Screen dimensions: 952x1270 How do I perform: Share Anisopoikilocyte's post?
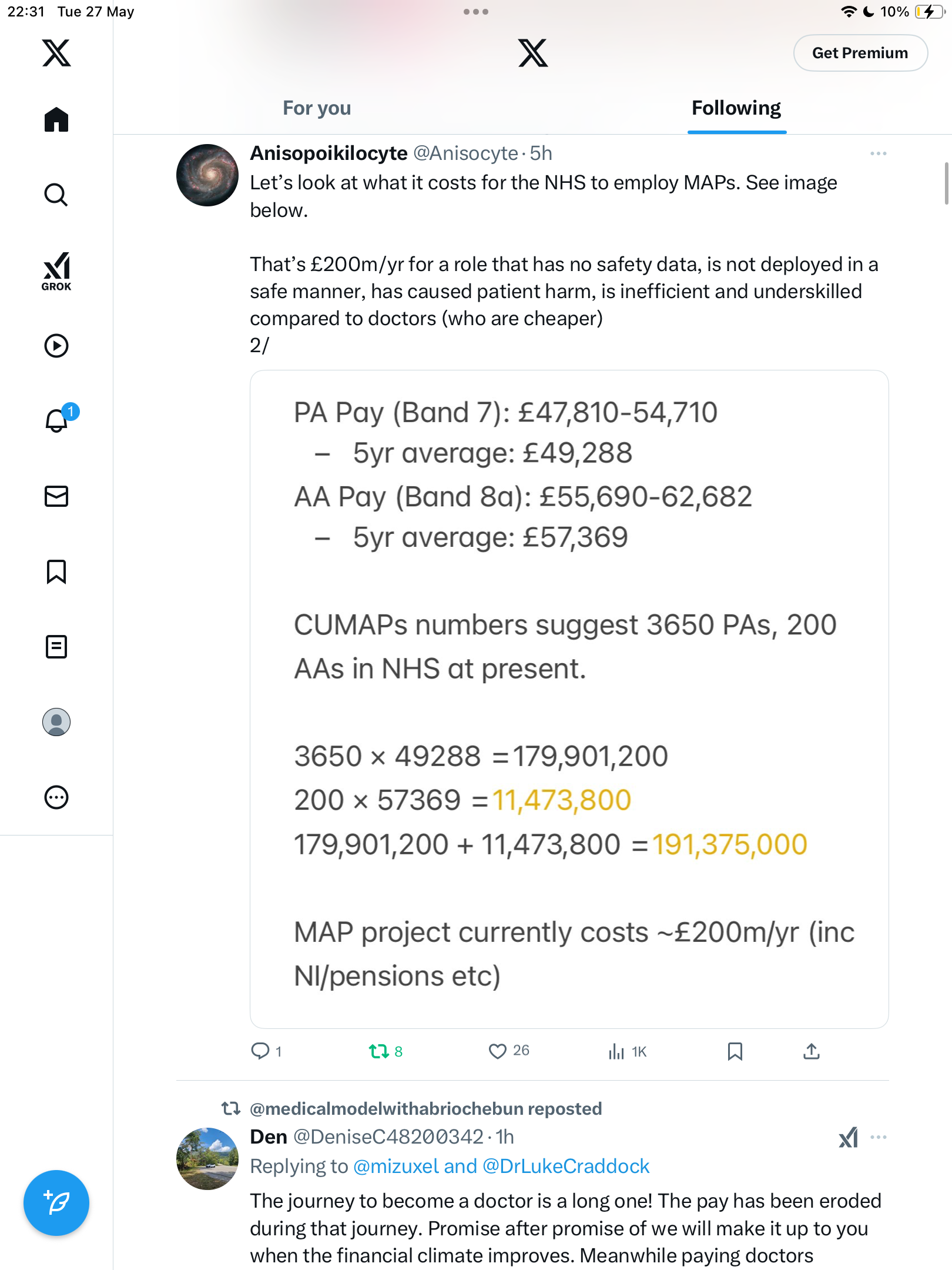click(812, 1051)
